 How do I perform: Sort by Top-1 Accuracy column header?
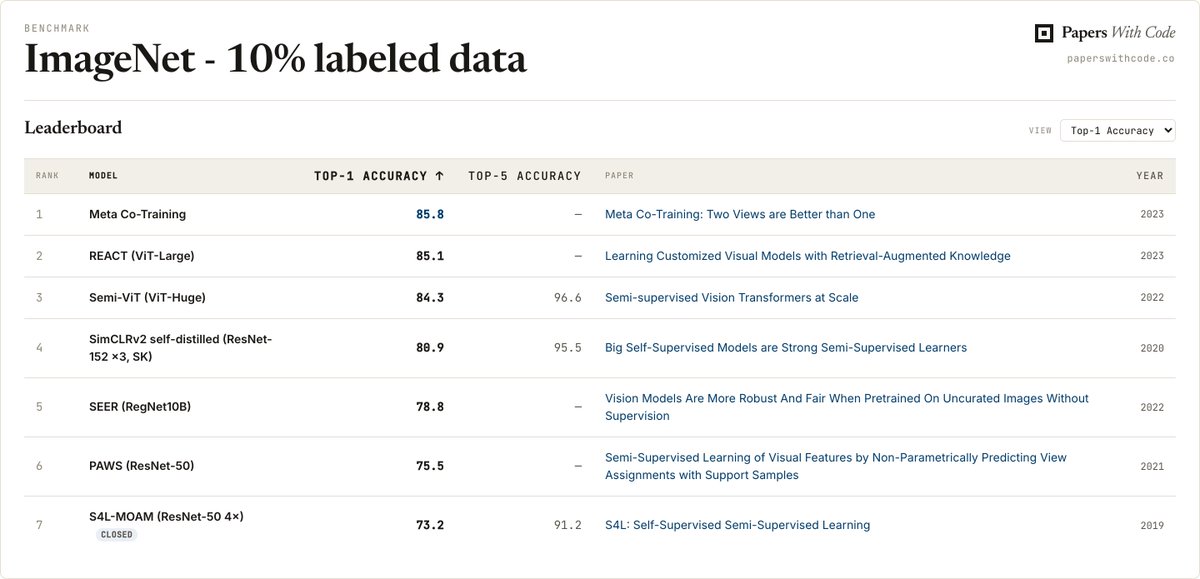pos(379,176)
